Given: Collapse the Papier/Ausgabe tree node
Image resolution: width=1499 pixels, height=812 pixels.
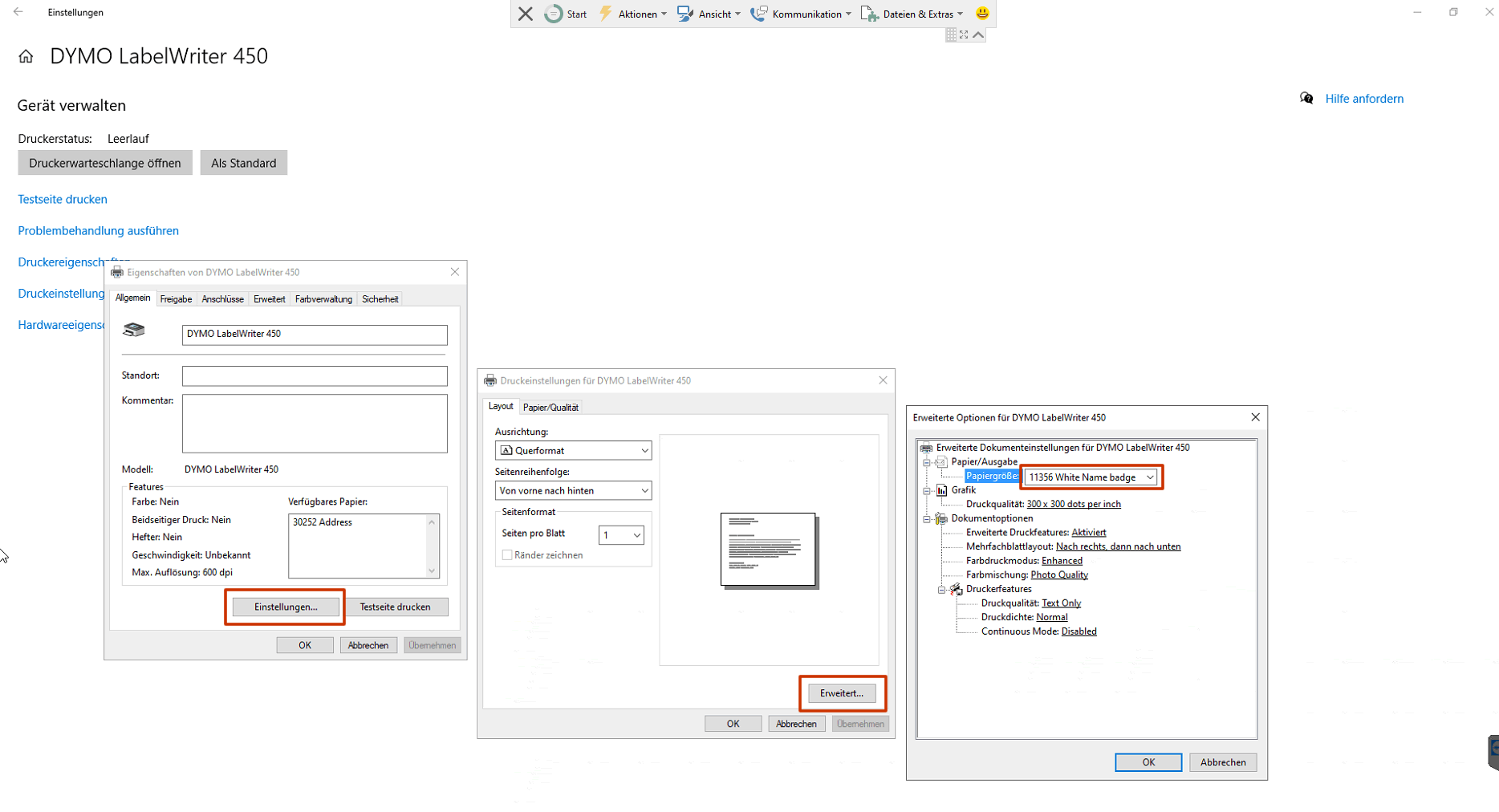Looking at the screenshot, I should 927,462.
